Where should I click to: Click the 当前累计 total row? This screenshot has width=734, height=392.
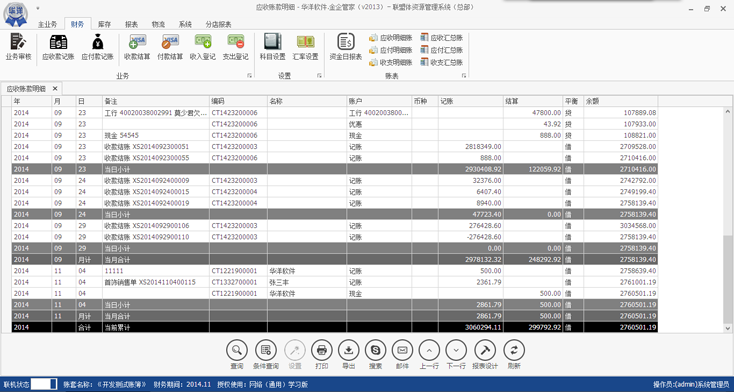tap(335, 327)
